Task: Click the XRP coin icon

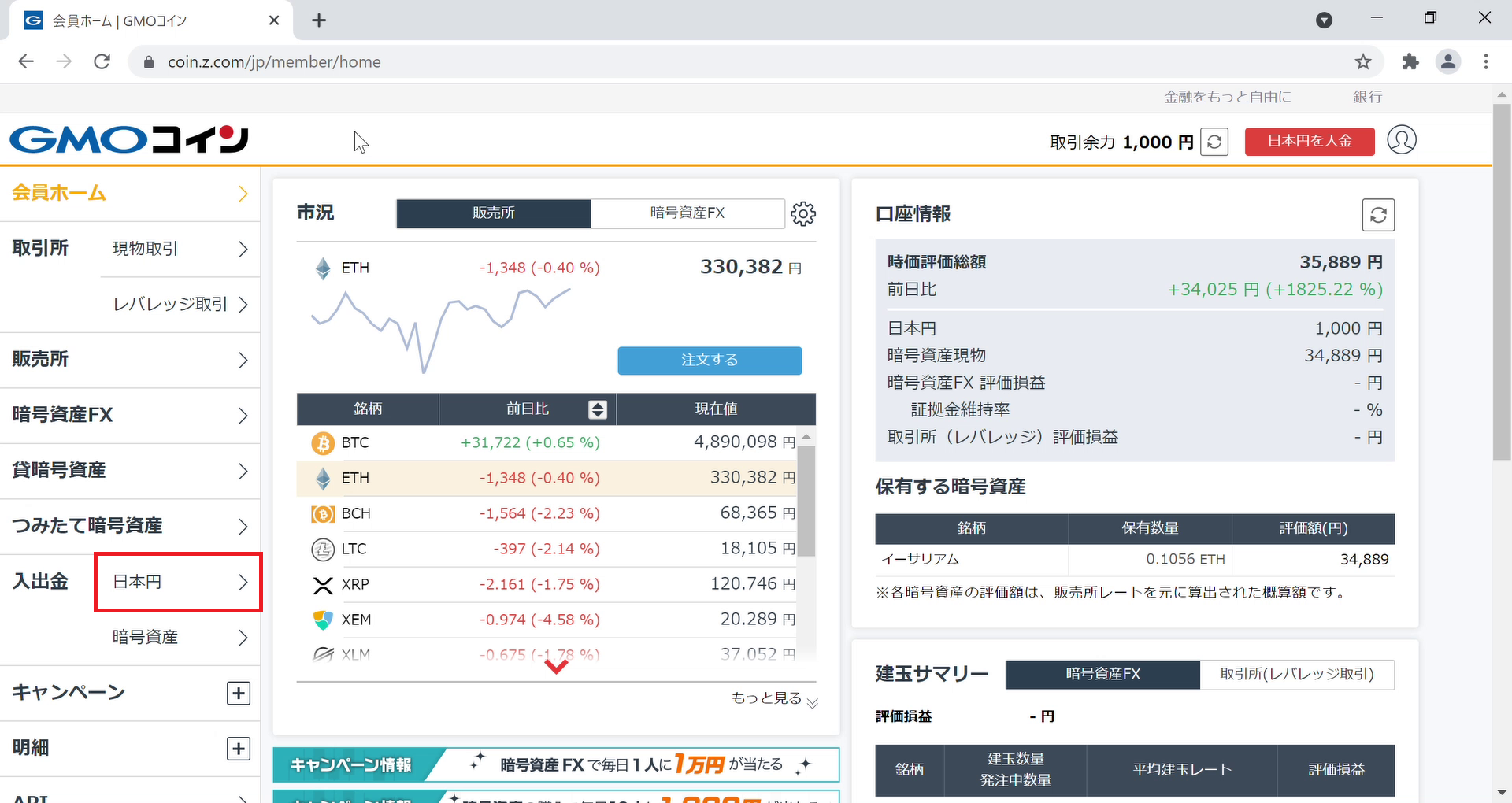Action: point(322,585)
